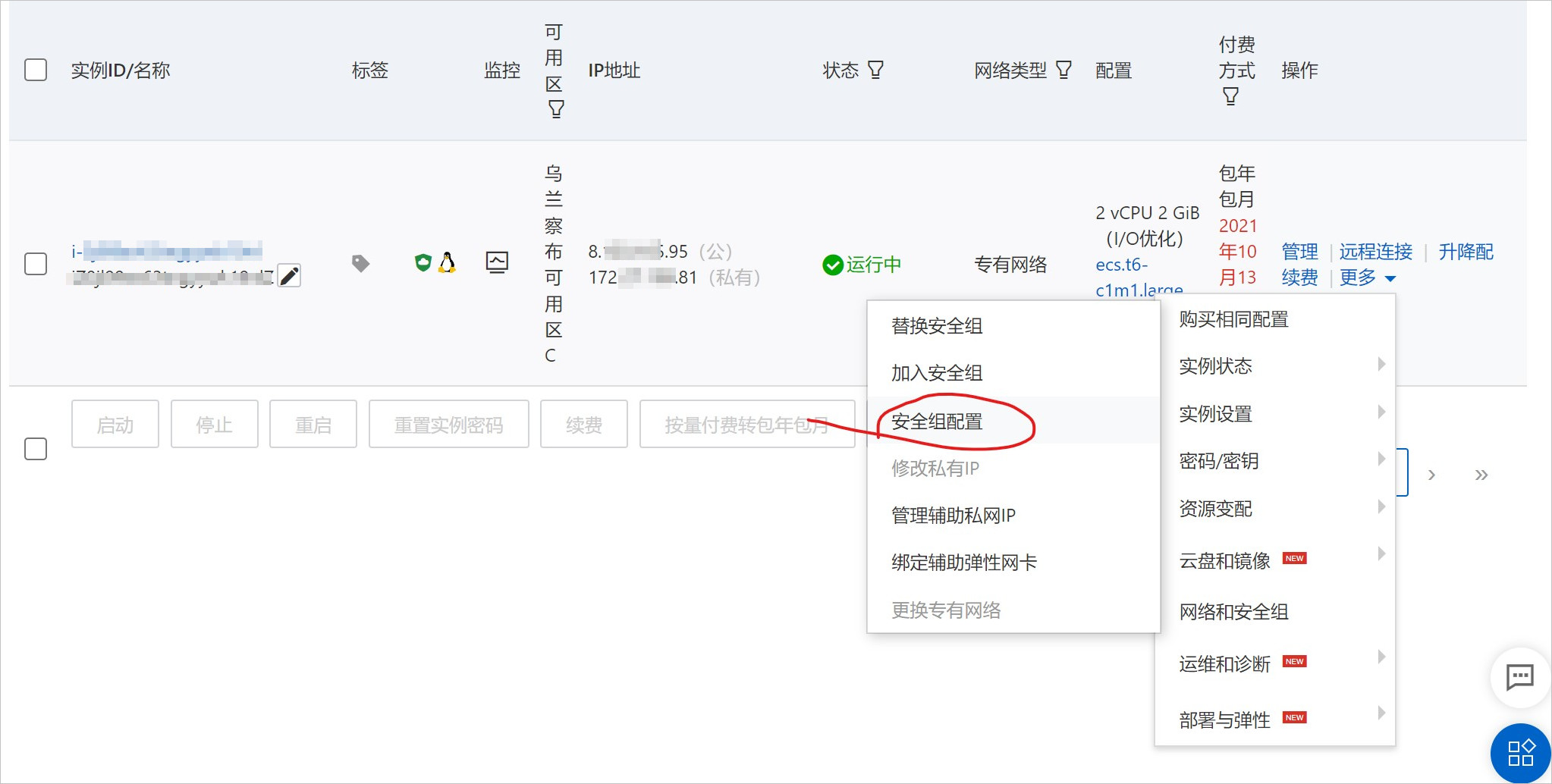
Task: Click the 重启 batch button
Action: pyautogui.click(x=313, y=424)
